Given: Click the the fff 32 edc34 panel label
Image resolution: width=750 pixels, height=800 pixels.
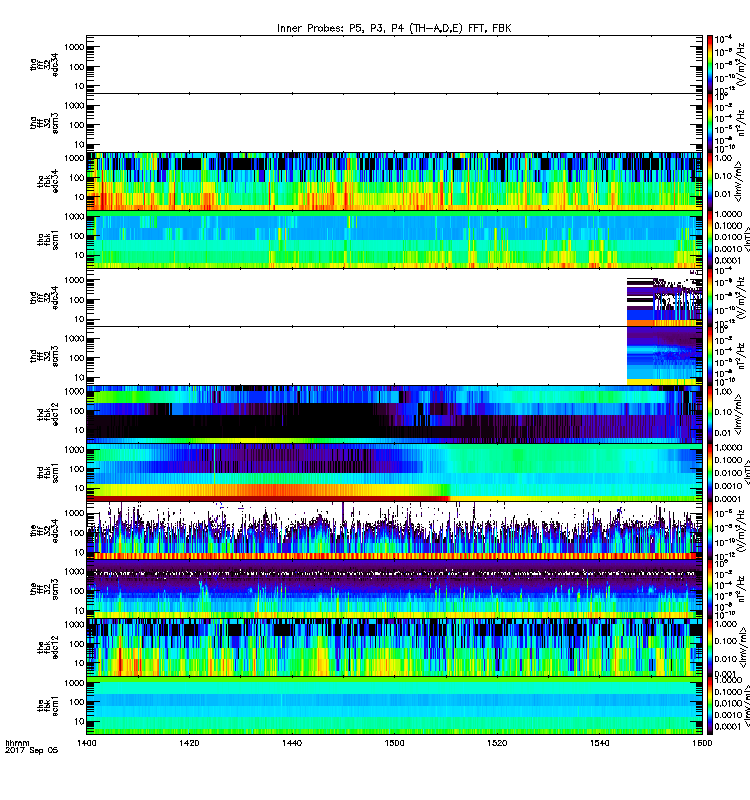Looking at the screenshot, I should point(44,531).
